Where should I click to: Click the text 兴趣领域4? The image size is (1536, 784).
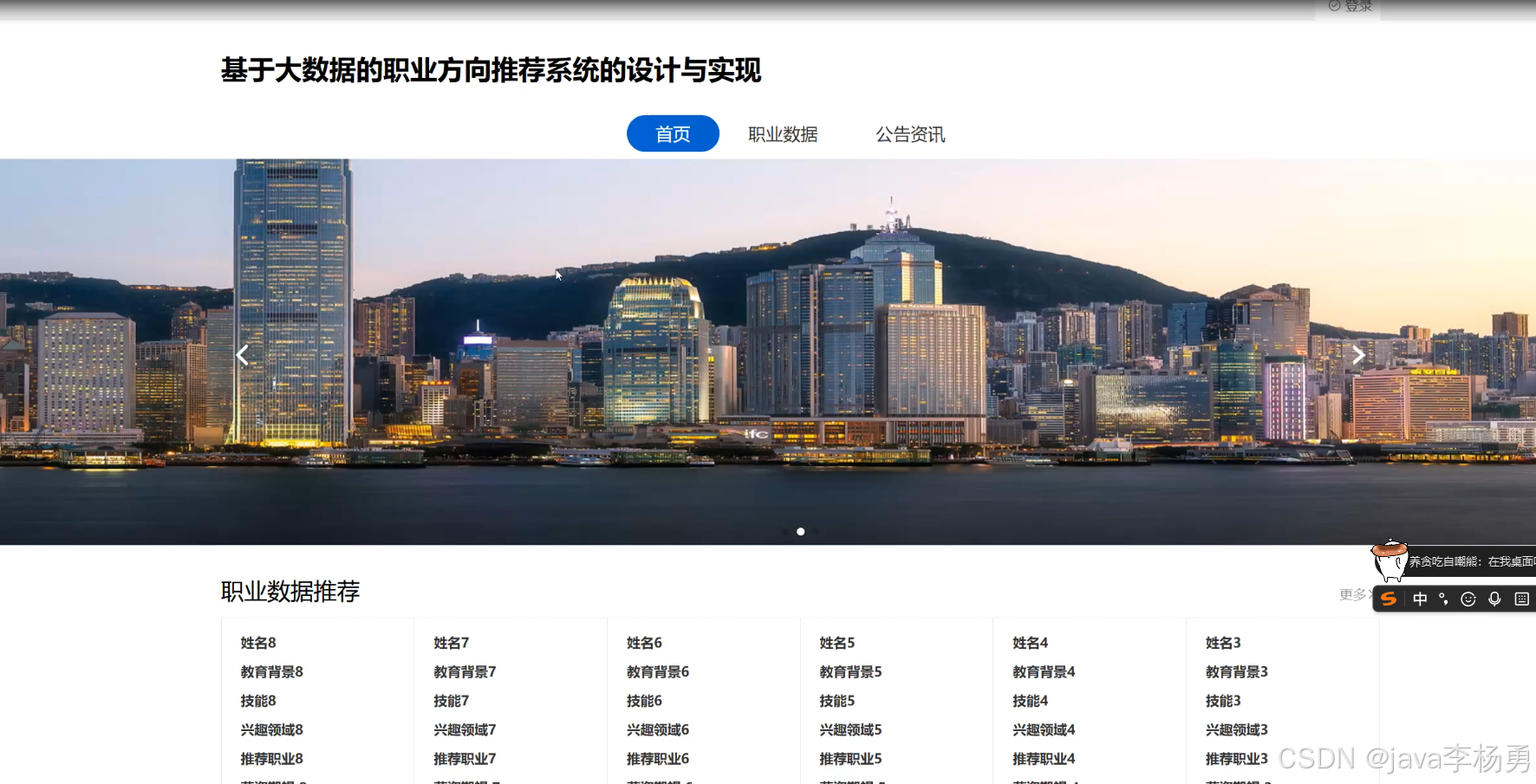coord(1045,729)
